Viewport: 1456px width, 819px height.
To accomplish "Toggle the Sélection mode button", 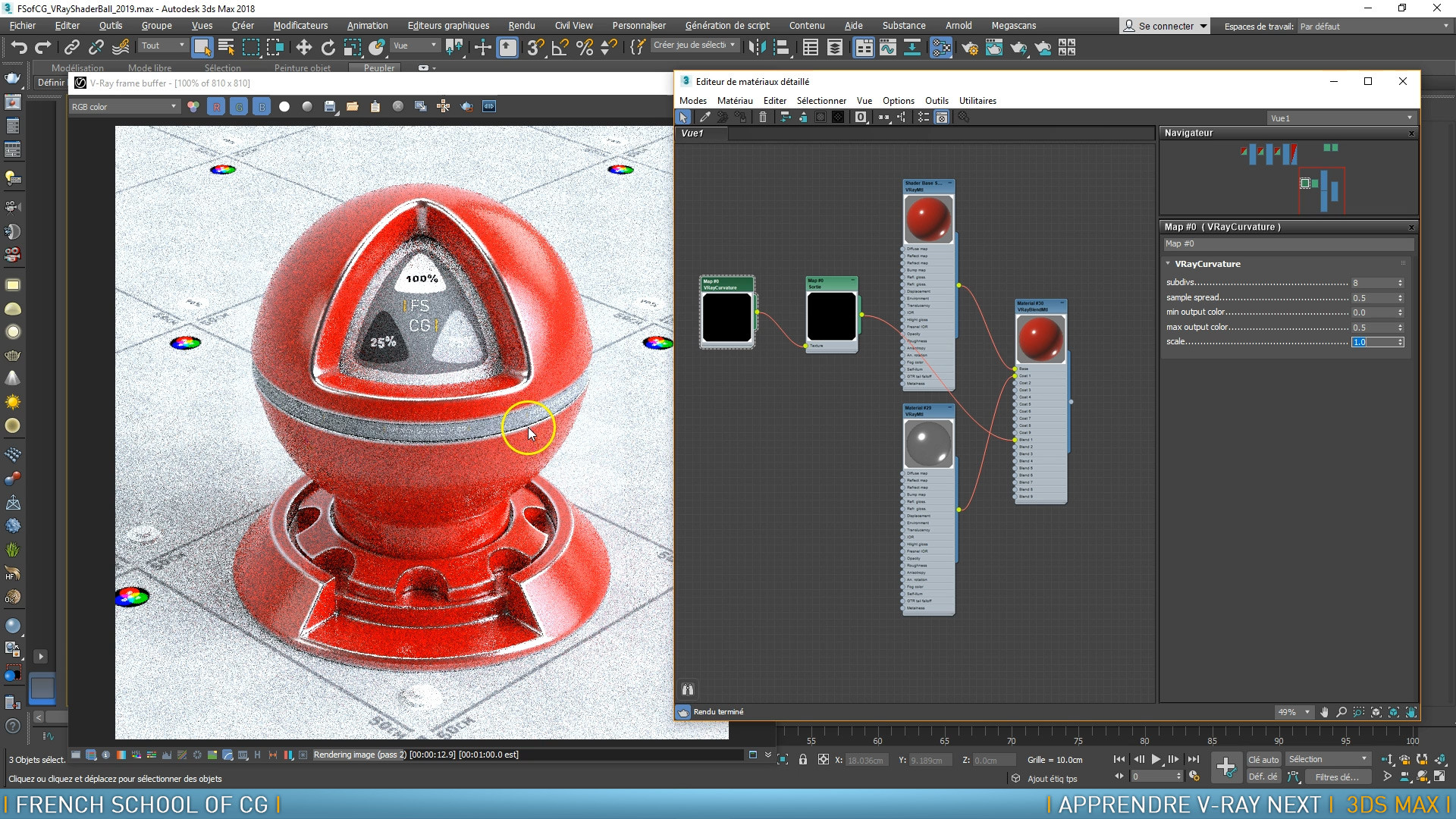I will pyautogui.click(x=221, y=67).
